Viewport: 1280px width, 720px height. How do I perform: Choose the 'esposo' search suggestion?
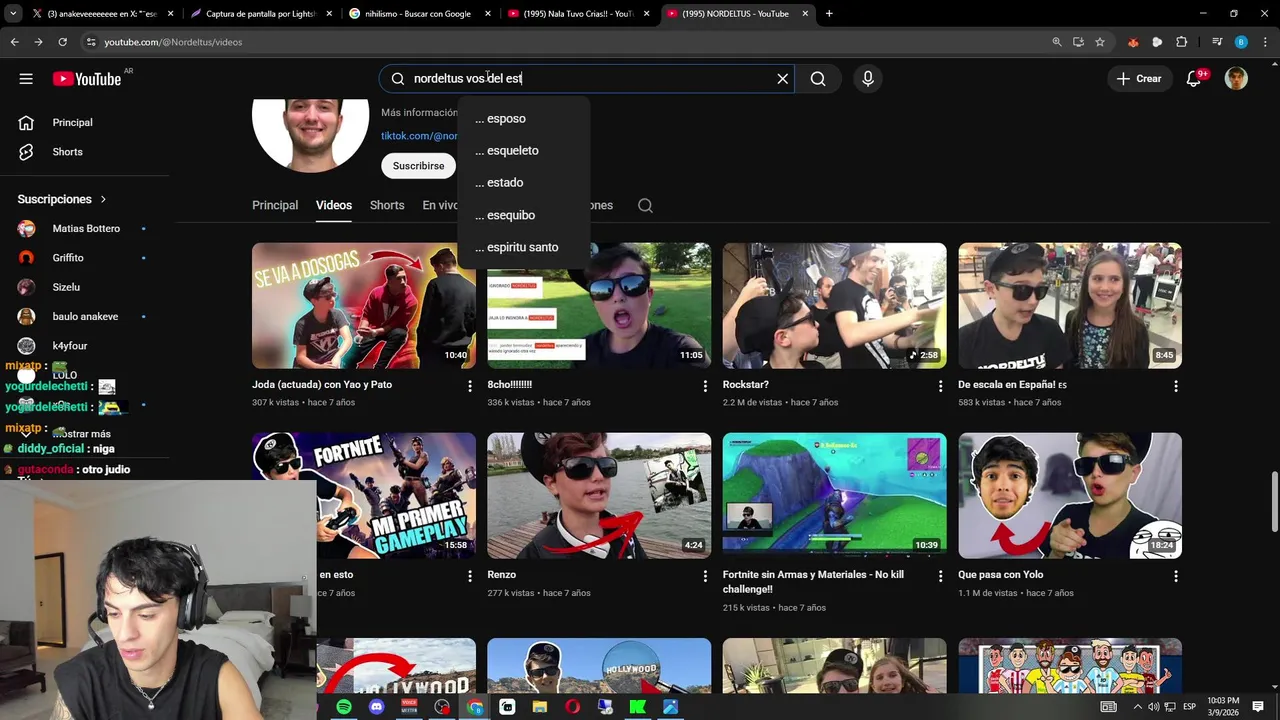(524, 118)
